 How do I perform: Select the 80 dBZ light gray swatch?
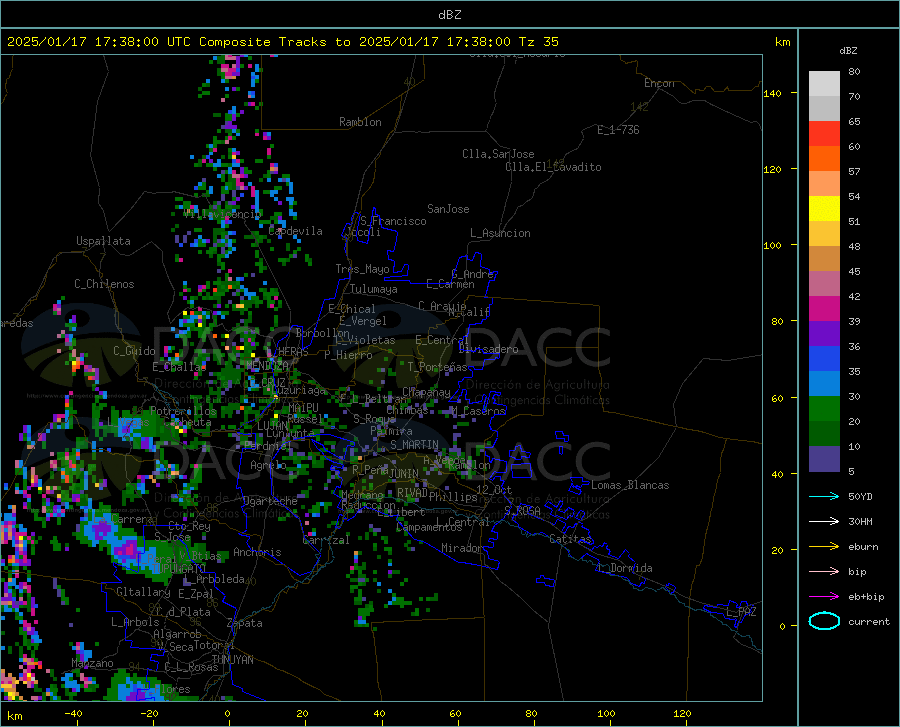(x=824, y=84)
